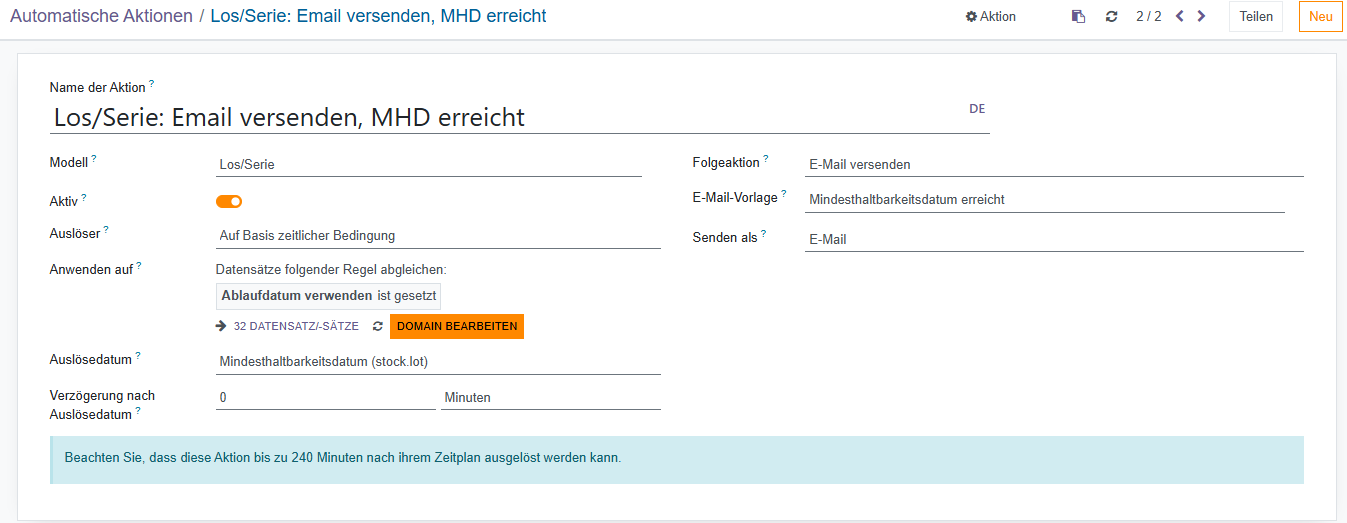Click help question mark next to Modell
Viewport: 1347px width, 523px height.
(x=94, y=158)
